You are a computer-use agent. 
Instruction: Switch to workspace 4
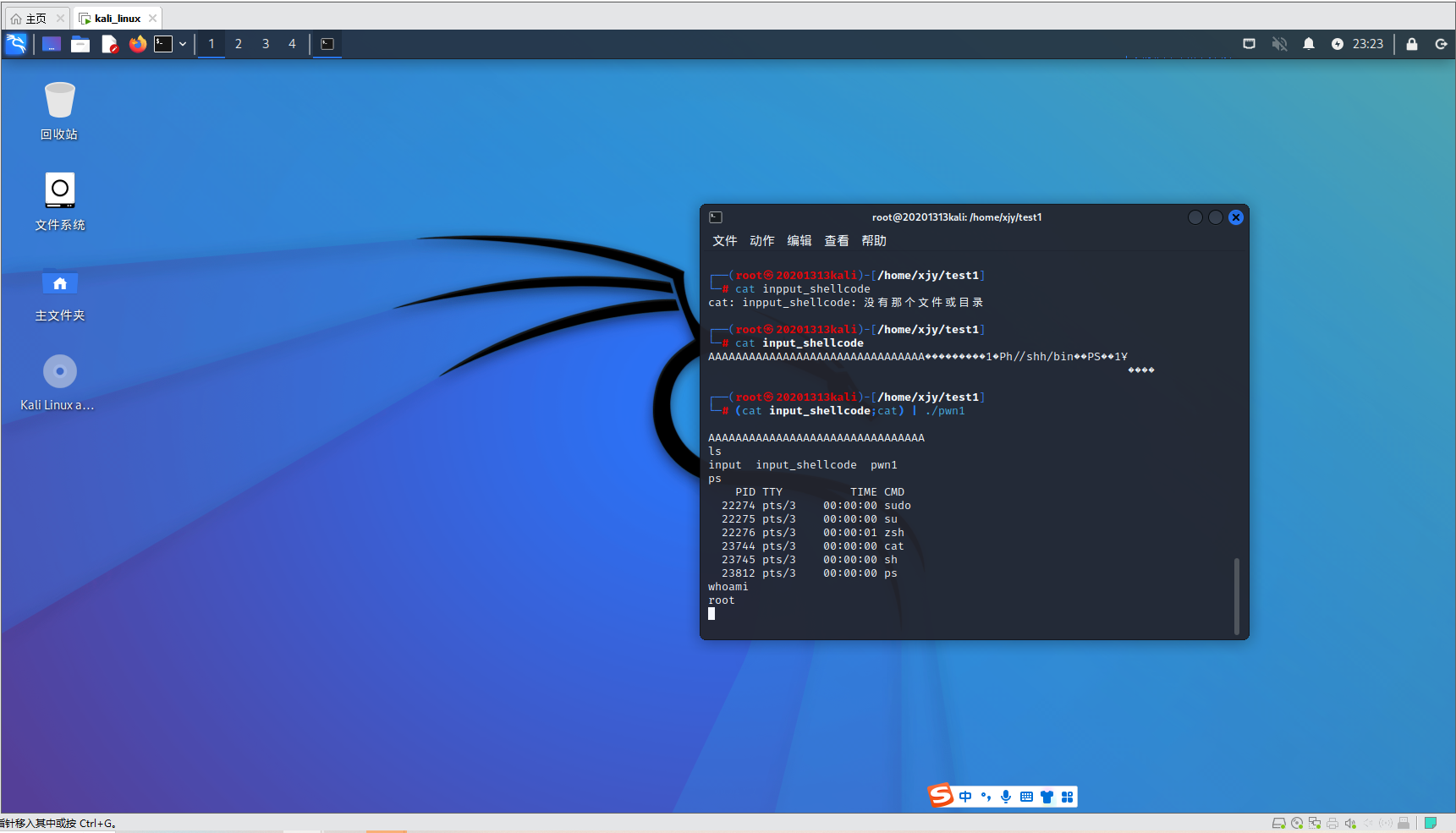293,44
